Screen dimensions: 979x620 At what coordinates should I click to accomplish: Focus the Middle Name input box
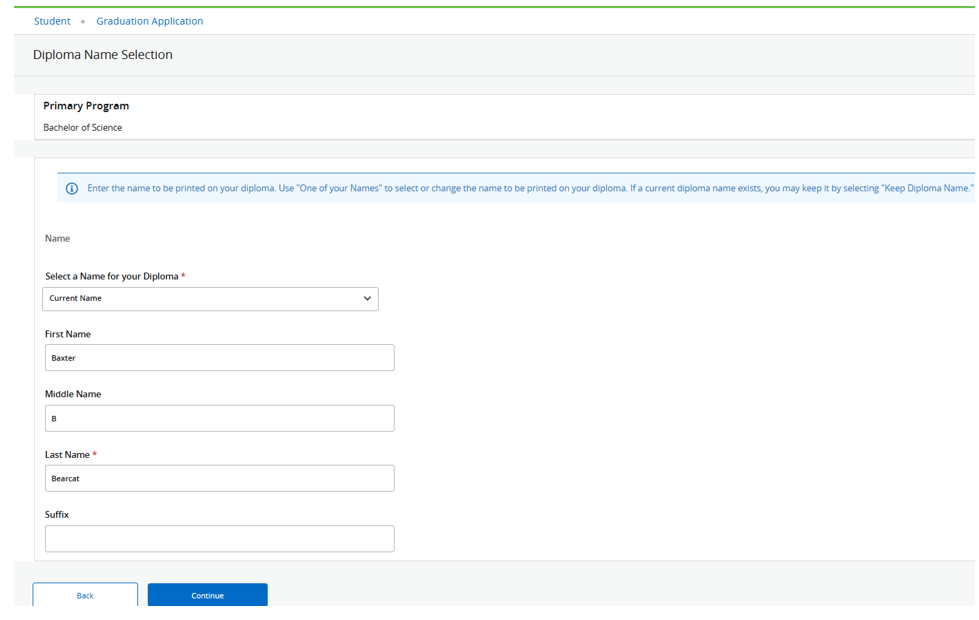point(219,418)
